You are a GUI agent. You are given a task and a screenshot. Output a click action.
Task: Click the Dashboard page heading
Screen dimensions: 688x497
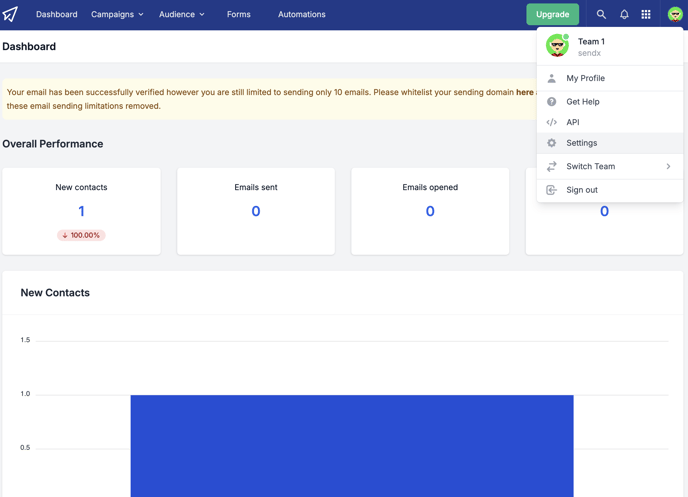(x=29, y=46)
